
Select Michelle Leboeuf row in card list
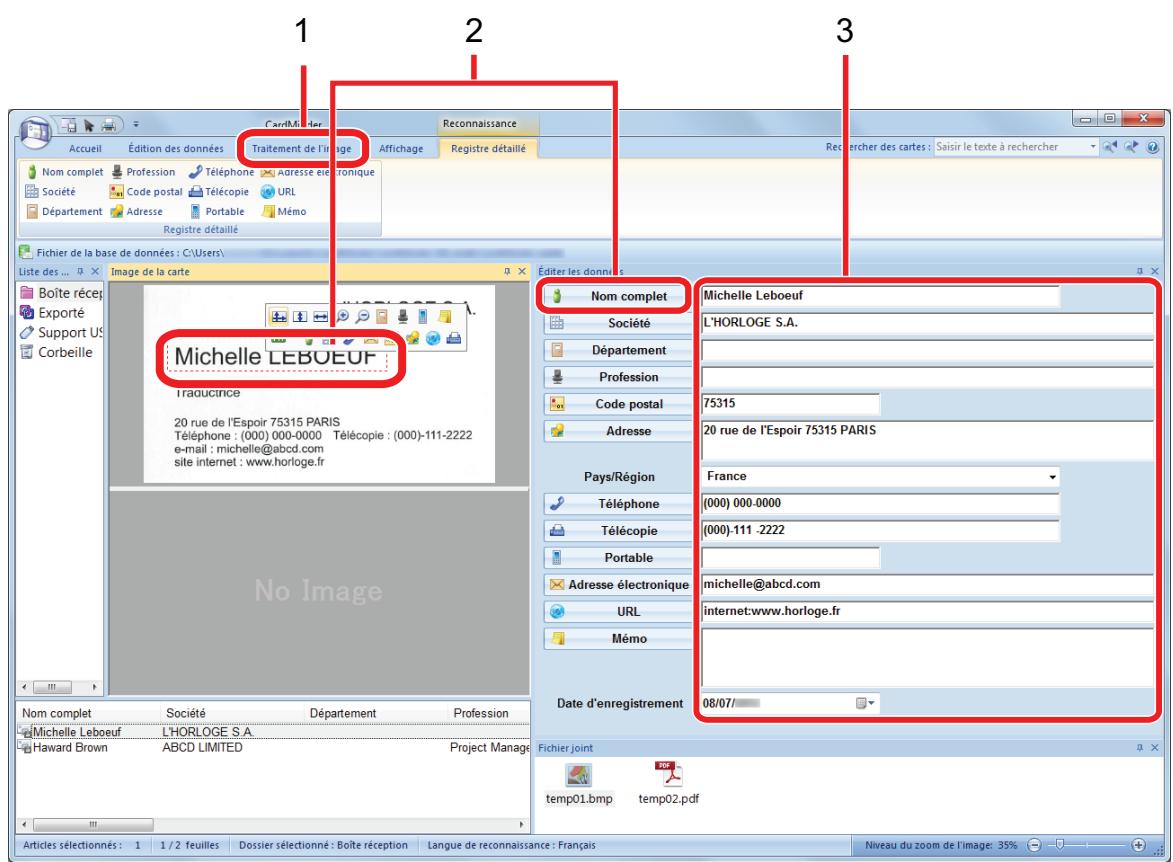pyautogui.click(x=272, y=732)
